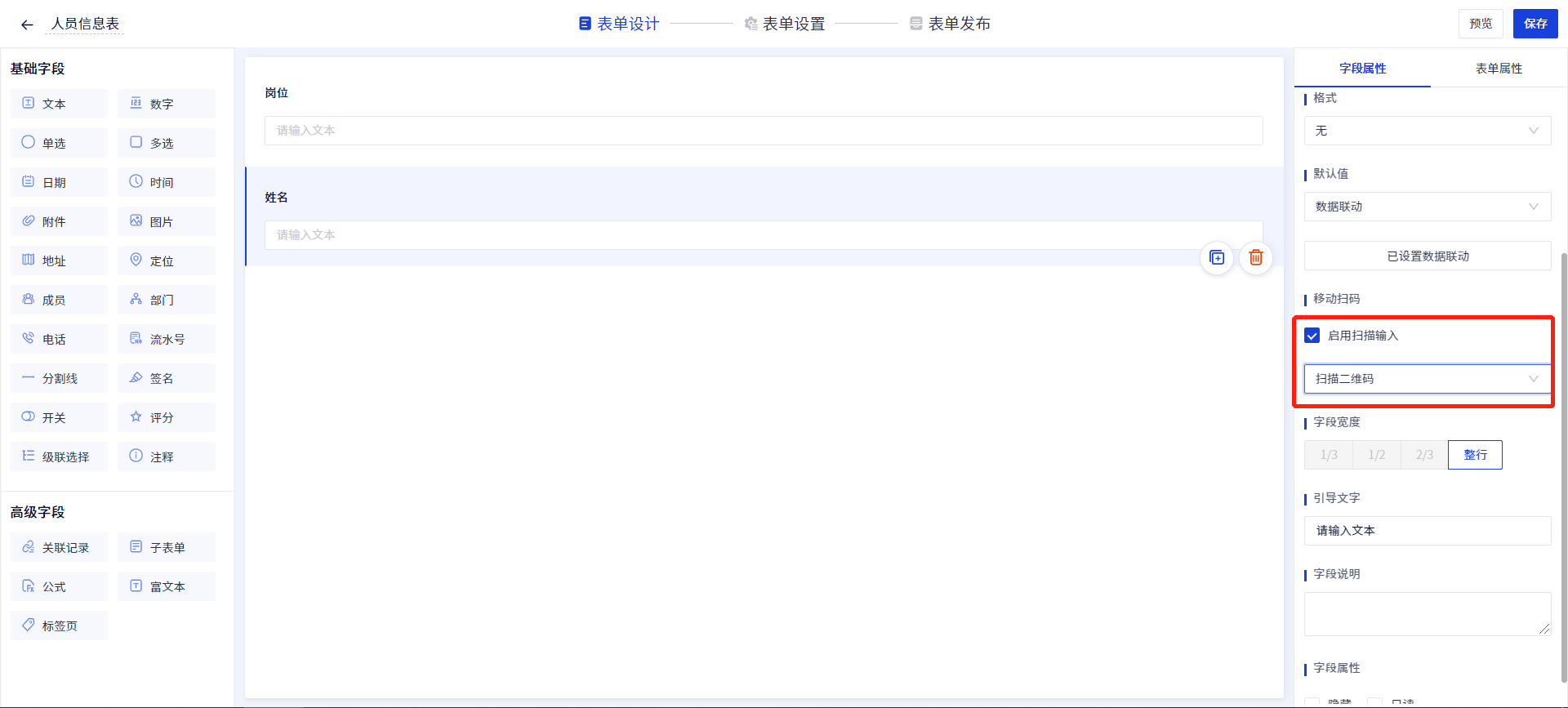Open the 扫描二维码 scan type dropdown
Image resolution: width=1568 pixels, height=708 pixels.
click(1427, 379)
